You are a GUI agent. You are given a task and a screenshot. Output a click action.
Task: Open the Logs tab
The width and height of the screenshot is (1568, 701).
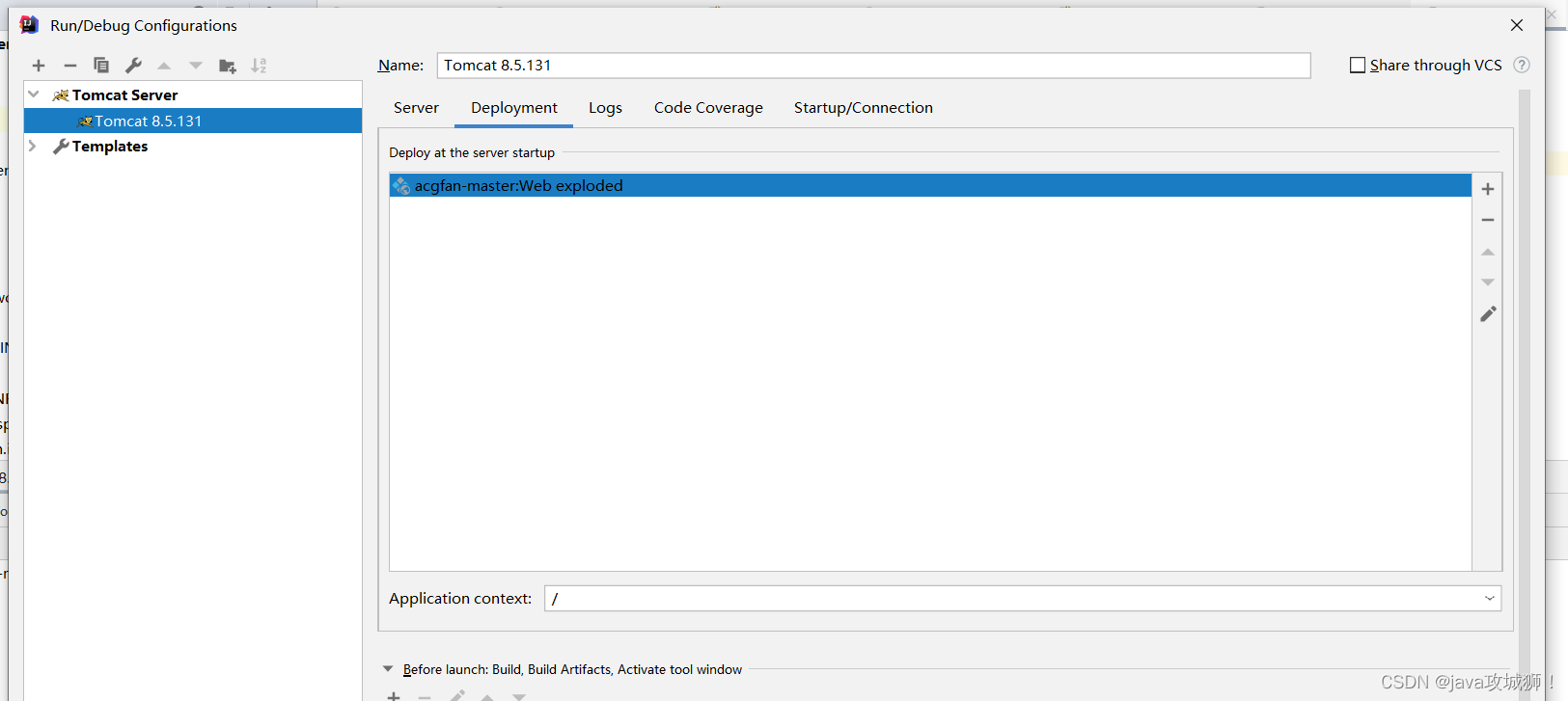click(605, 108)
